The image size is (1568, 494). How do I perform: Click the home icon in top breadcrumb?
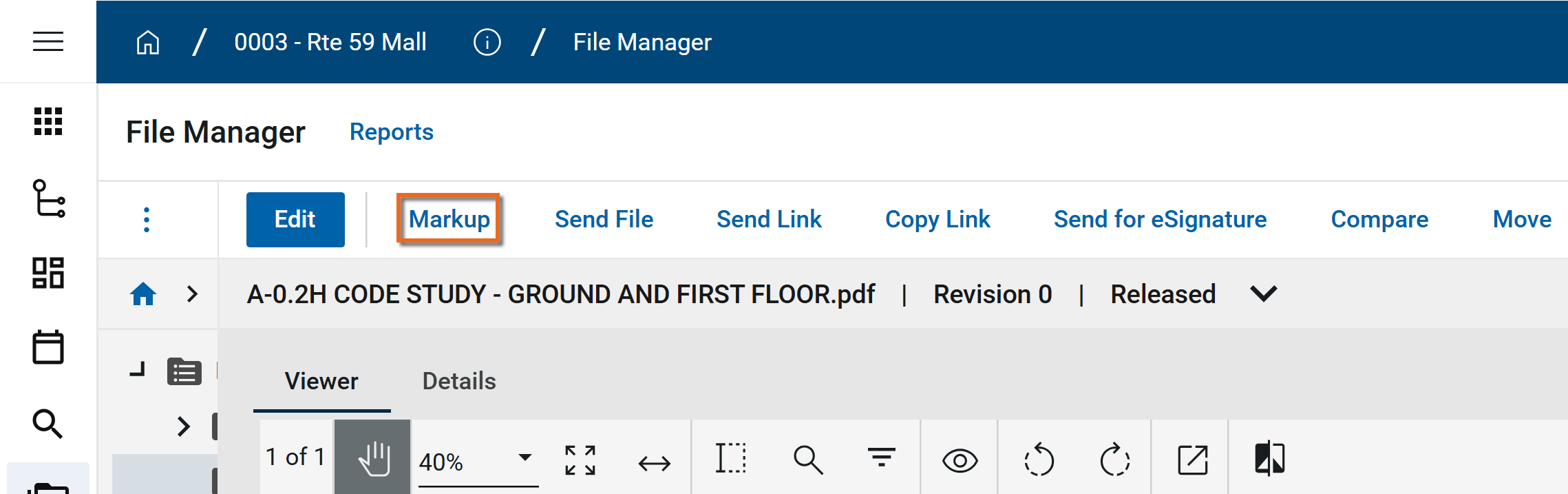pos(148,43)
